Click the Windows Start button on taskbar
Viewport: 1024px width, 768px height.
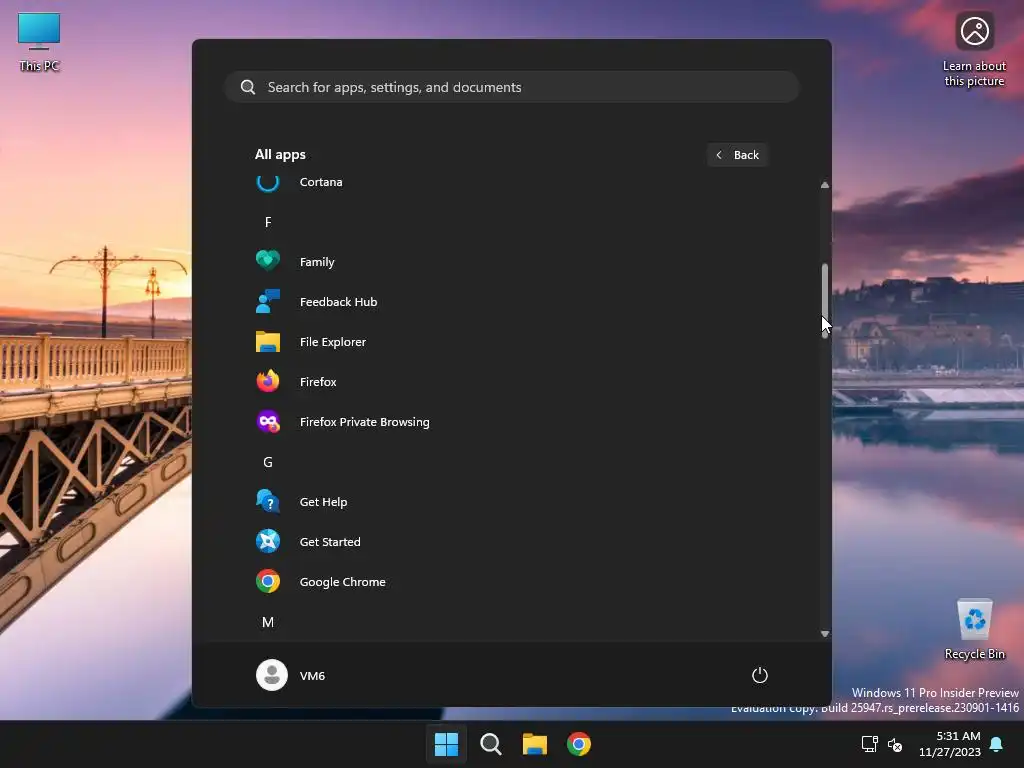tap(447, 744)
